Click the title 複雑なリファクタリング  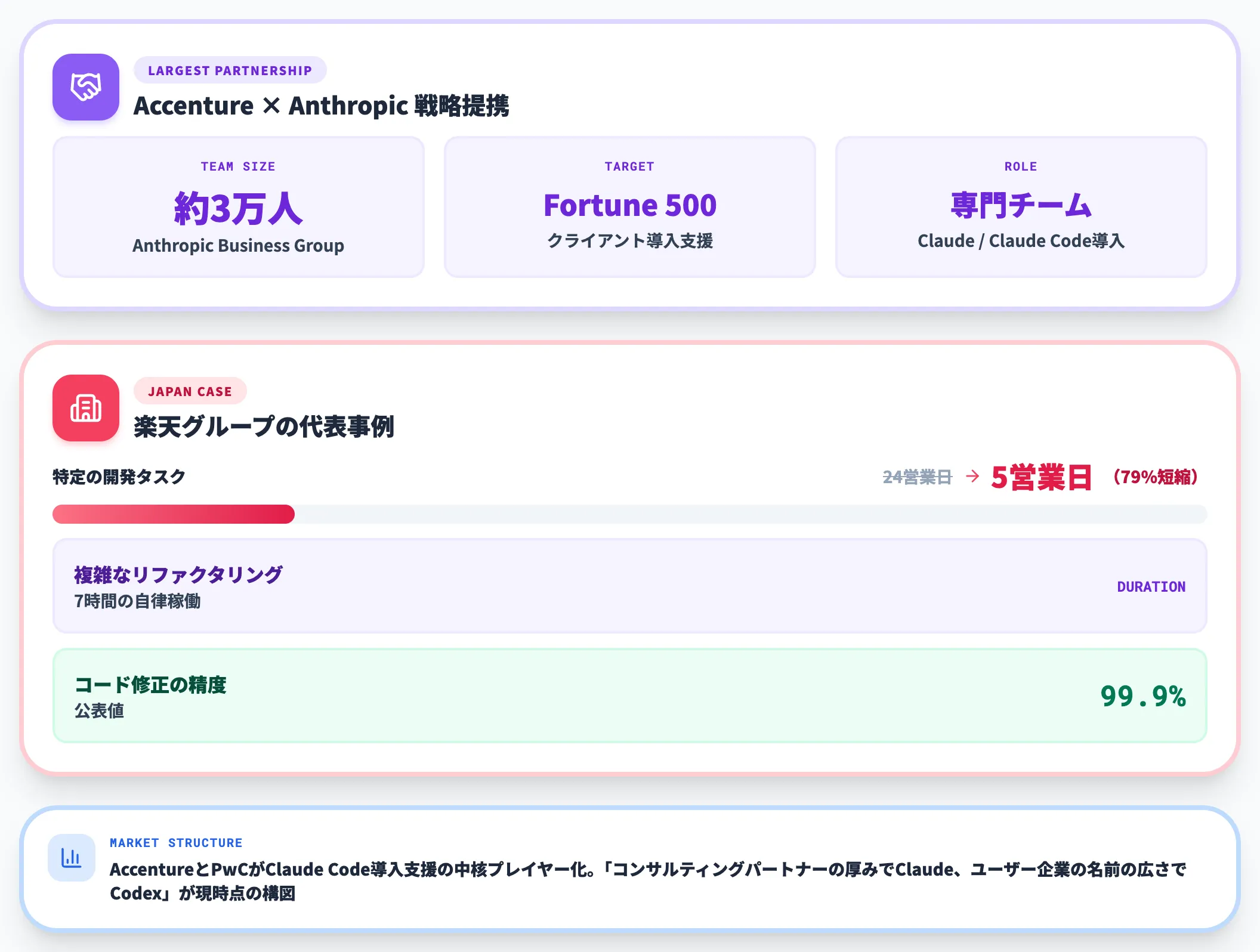point(178,575)
